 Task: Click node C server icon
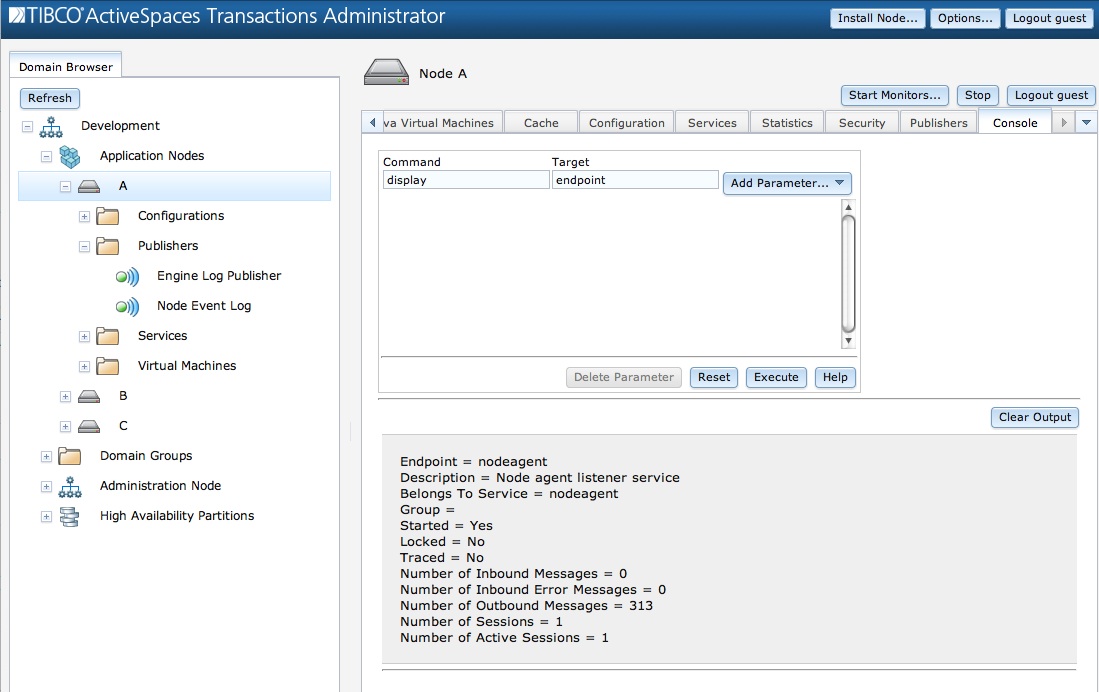tap(89, 426)
